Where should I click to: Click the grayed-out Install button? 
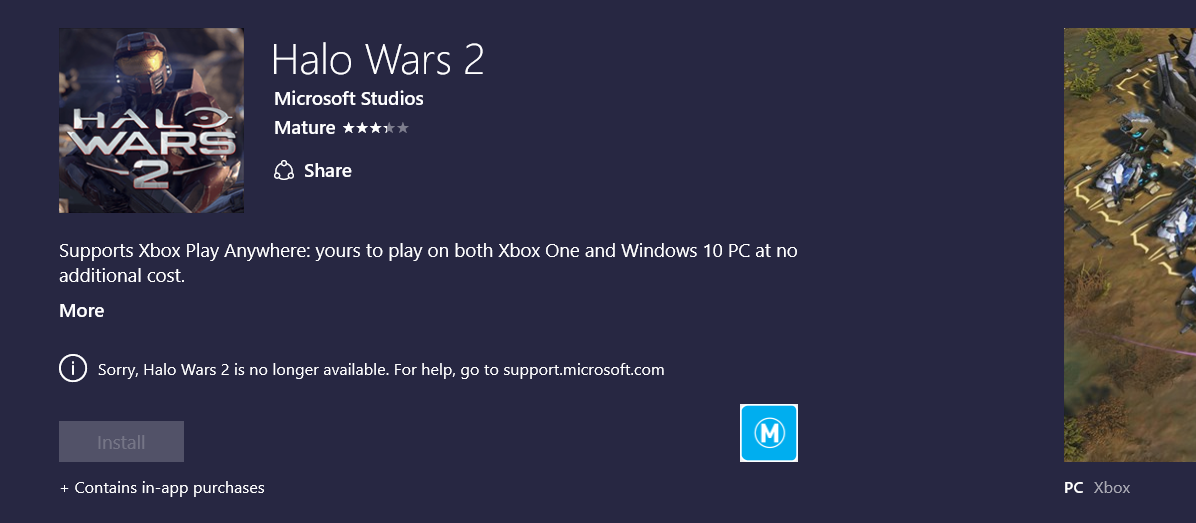(x=121, y=441)
